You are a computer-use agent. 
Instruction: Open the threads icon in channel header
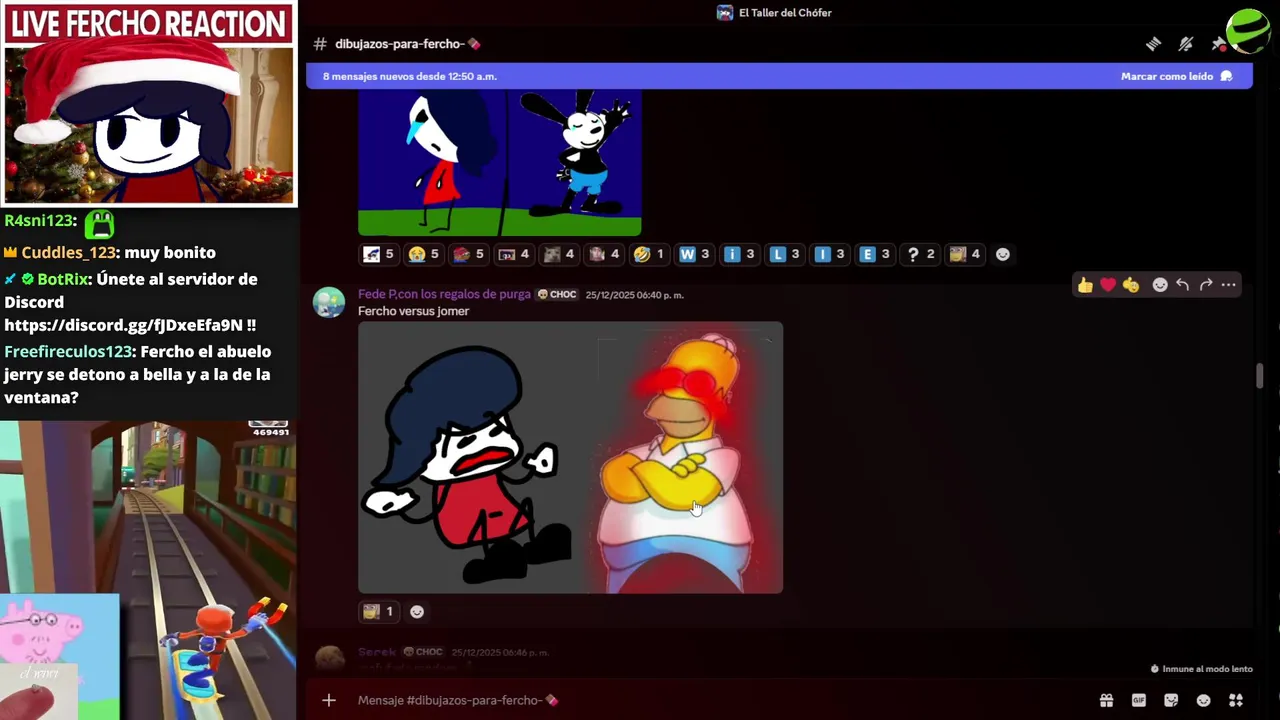(1153, 44)
